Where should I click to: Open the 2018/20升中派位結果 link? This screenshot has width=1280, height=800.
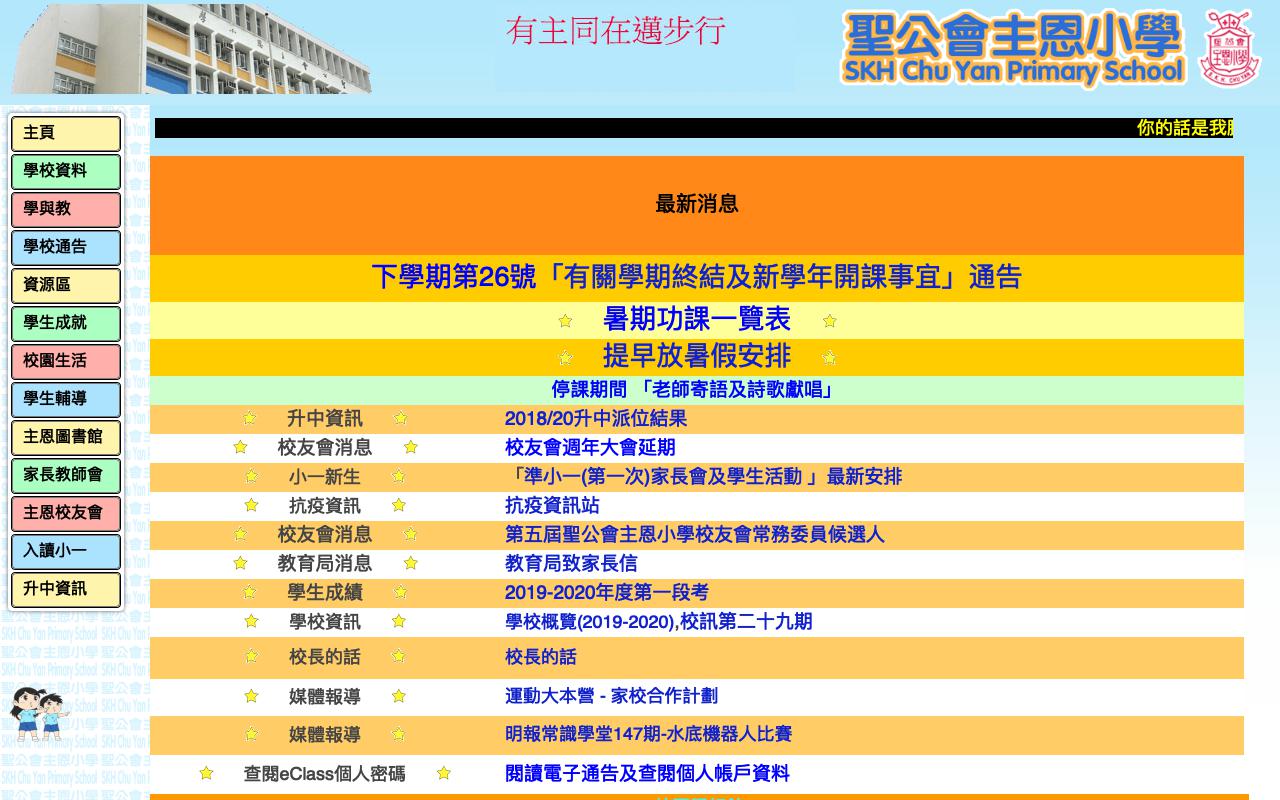(x=597, y=419)
